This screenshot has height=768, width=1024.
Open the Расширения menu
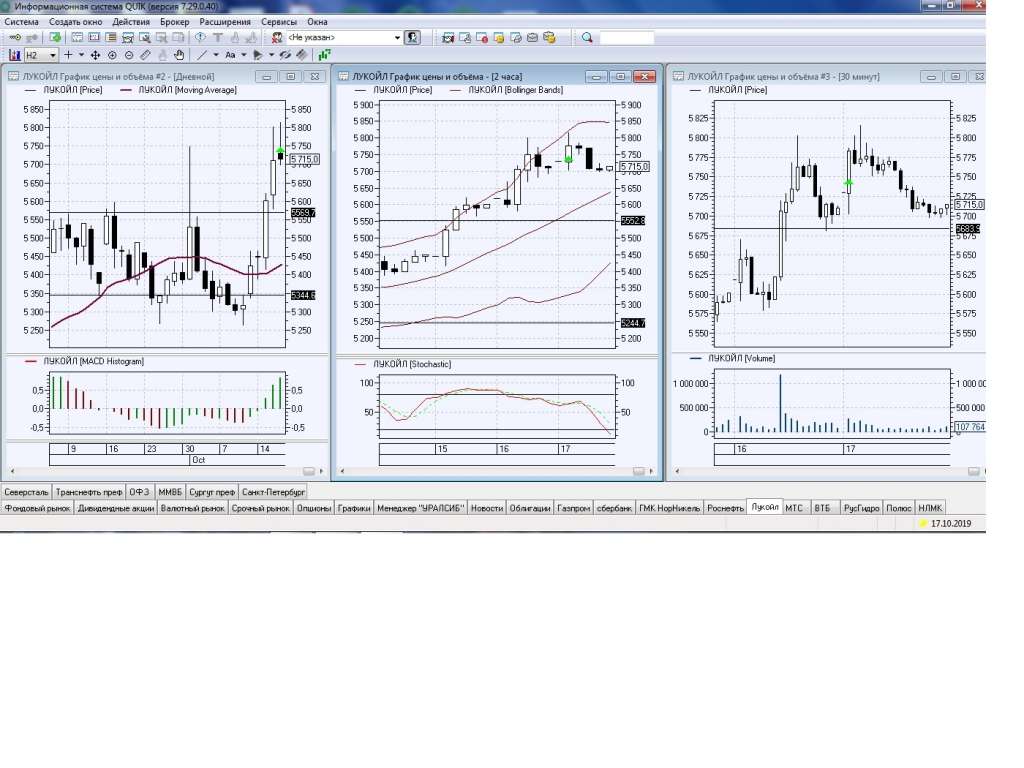point(225,21)
